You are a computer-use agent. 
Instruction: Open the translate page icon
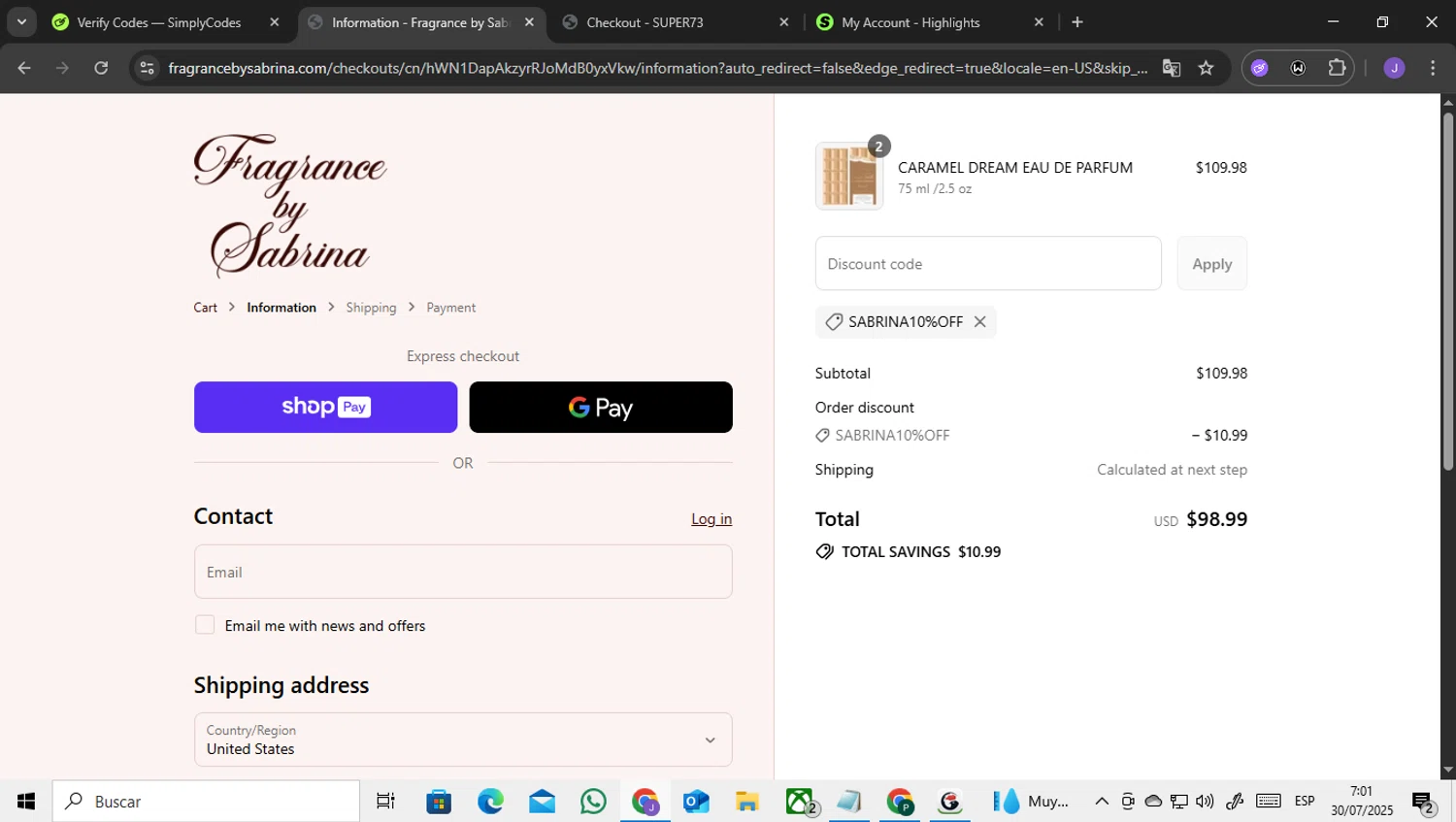(1172, 68)
